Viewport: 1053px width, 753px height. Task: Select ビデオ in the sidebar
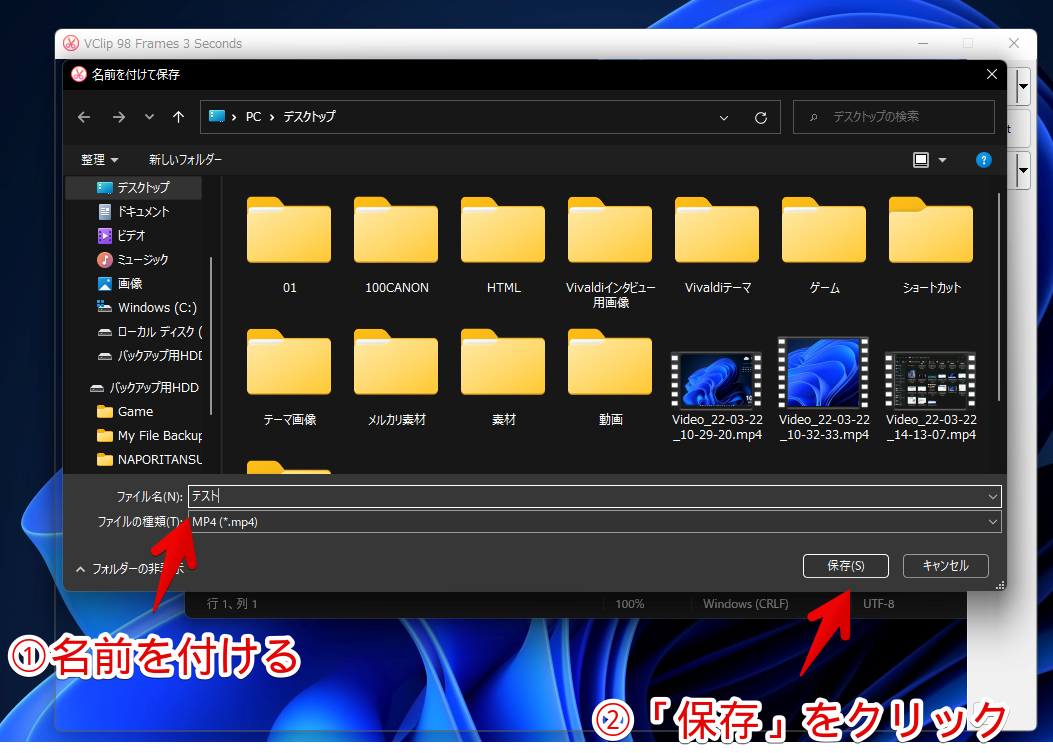coord(122,236)
